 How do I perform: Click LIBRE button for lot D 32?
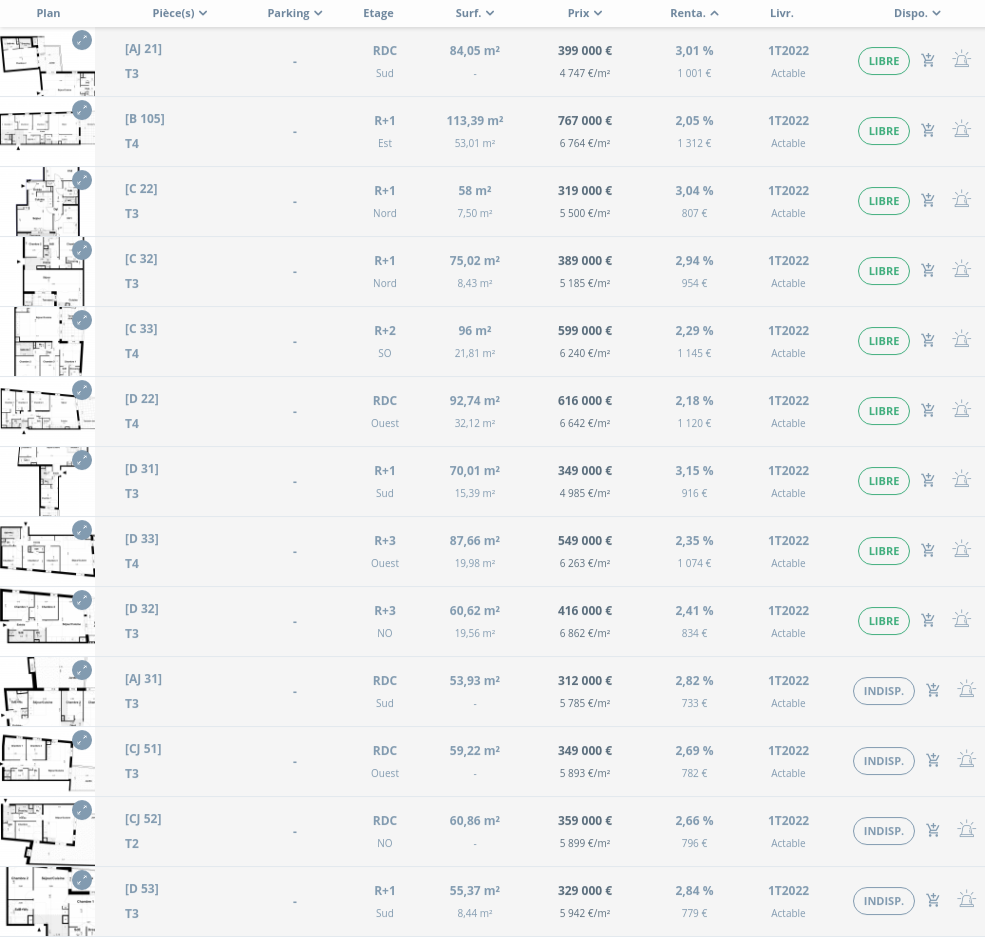point(884,621)
